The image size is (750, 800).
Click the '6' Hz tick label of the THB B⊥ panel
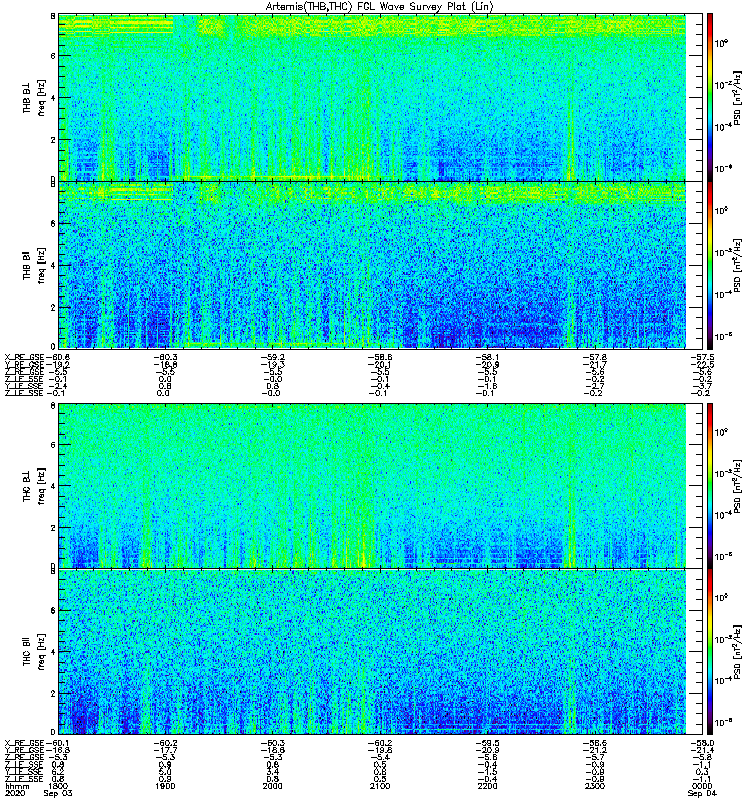53,56
